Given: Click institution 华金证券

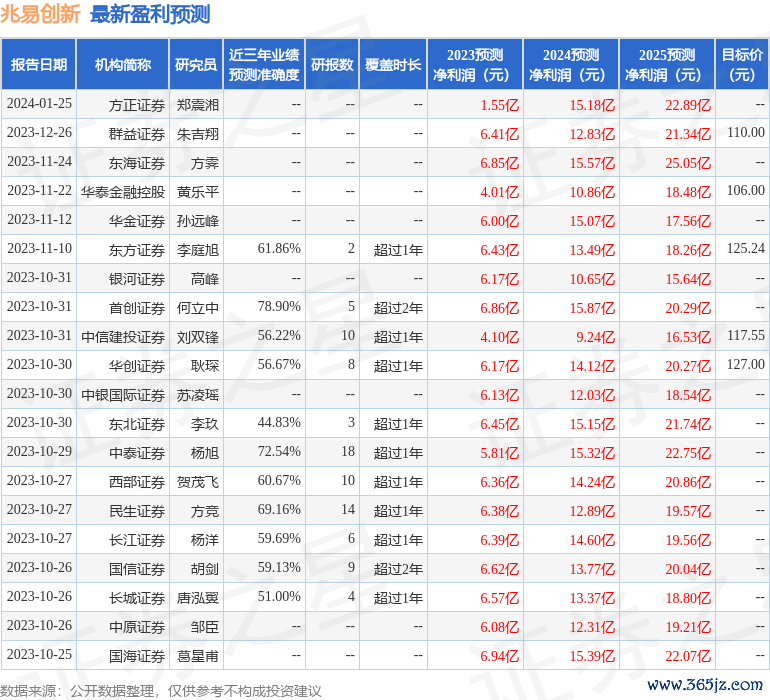Looking at the screenshot, I should click(137, 221).
